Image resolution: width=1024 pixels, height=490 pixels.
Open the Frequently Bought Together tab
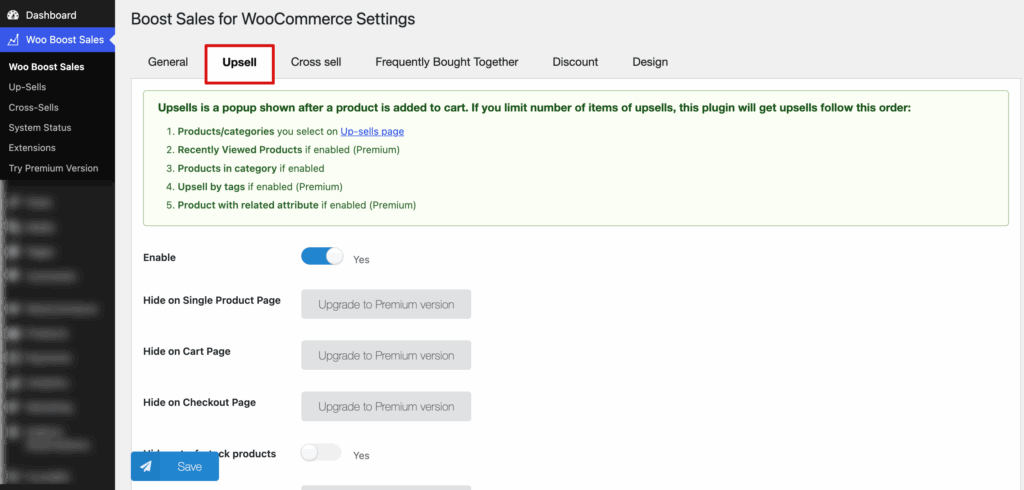447,62
